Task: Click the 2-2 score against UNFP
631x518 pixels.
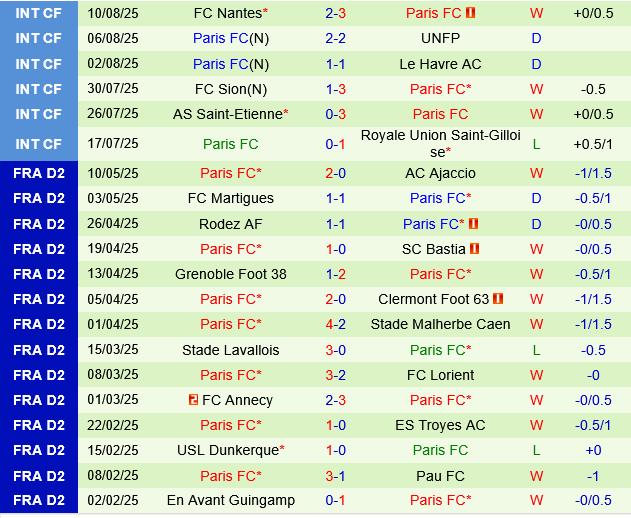Action: pyautogui.click(x=335, y=38)
